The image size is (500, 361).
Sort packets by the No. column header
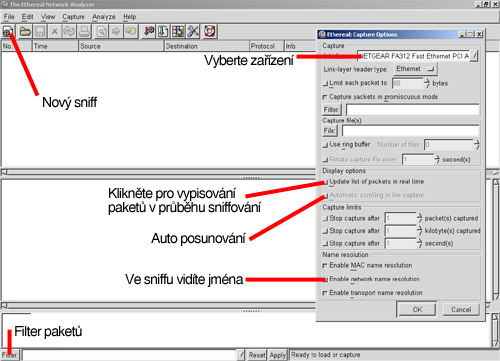[17, 46]
